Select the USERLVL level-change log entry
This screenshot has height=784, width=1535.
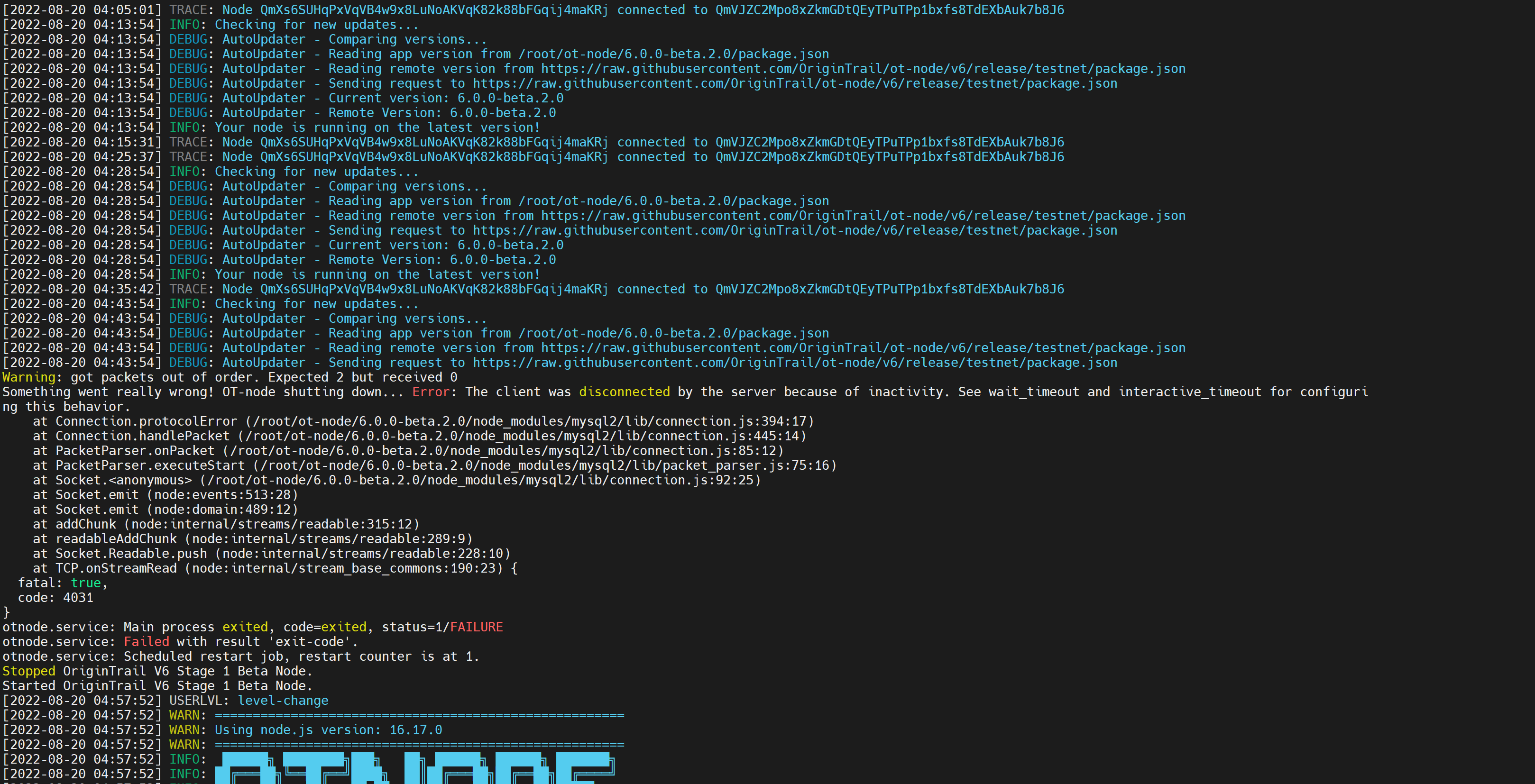pos(283,701)
